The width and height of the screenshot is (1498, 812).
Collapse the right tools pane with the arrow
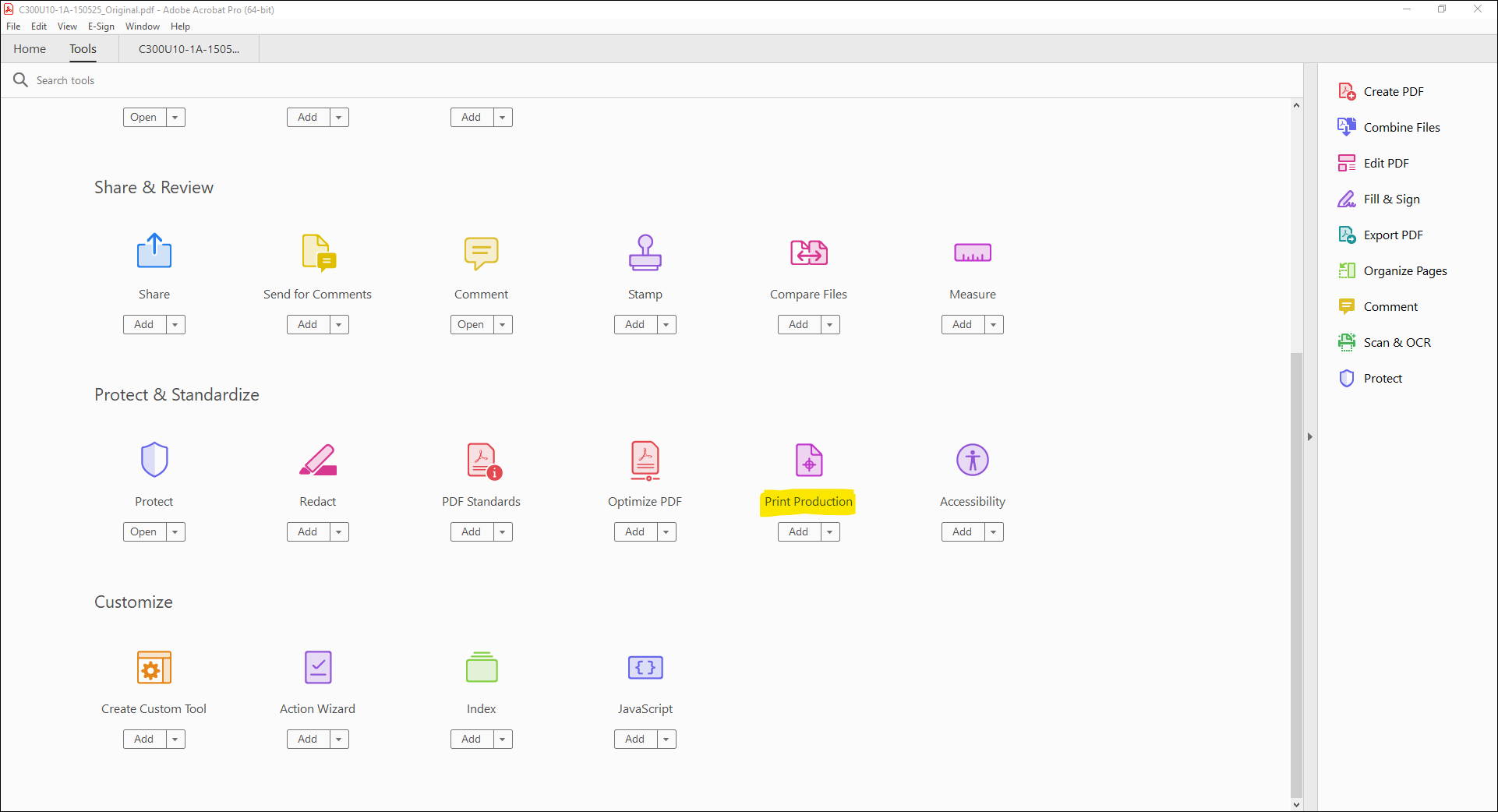pos(1310,436)
